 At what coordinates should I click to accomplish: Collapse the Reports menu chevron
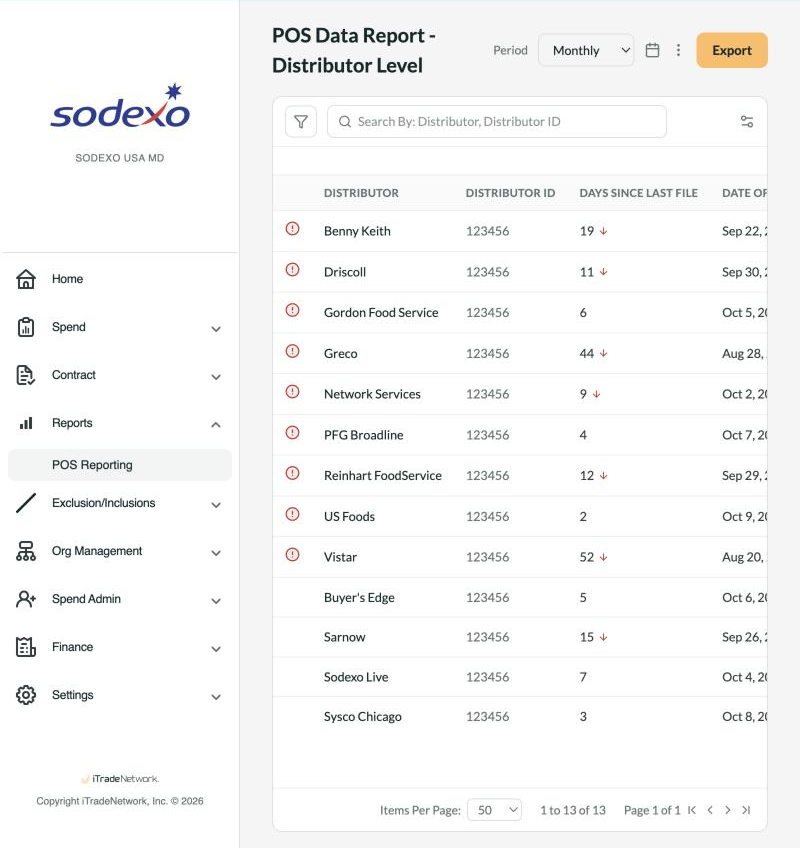(x=216, y=425)
